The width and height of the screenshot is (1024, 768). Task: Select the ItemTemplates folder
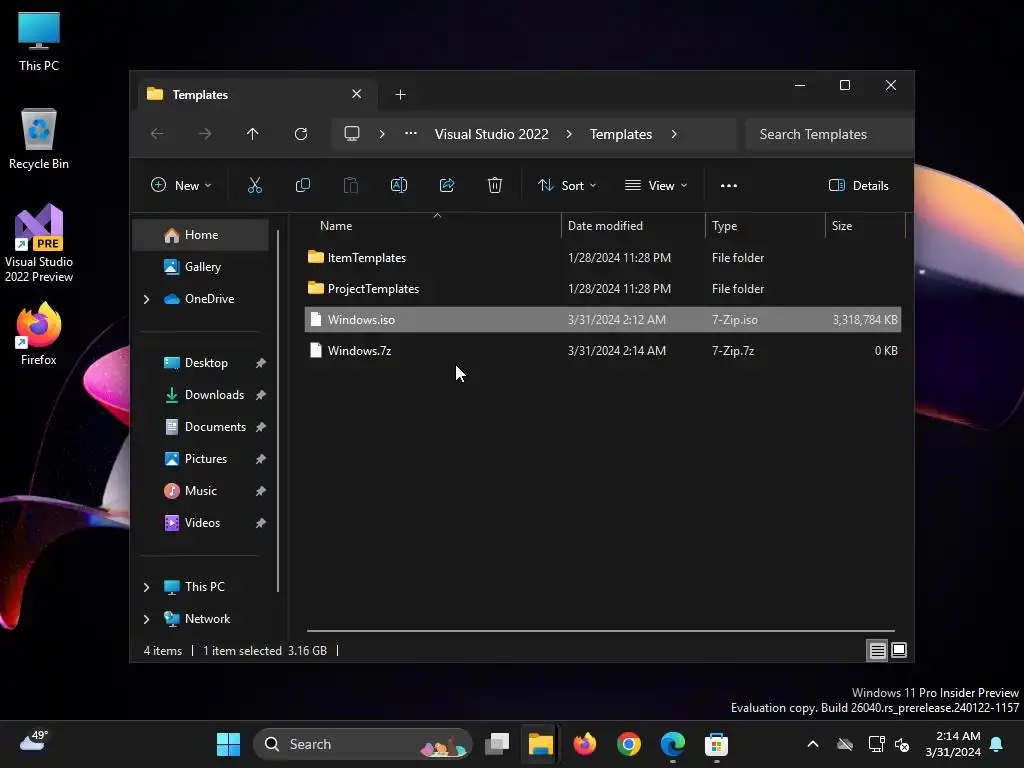point(603,258)
